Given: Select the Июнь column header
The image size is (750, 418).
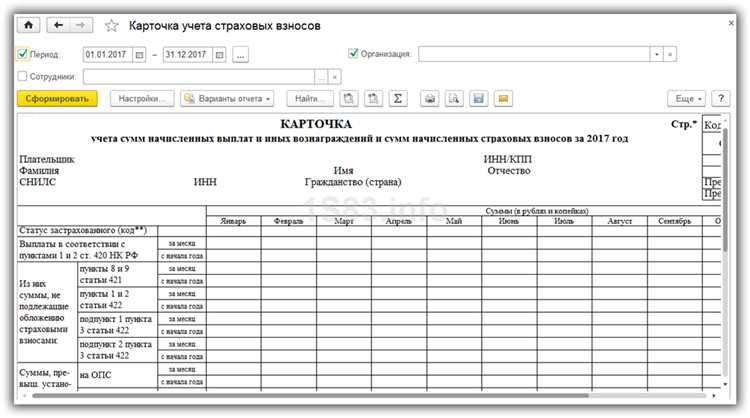Looking at the screenshot, I should pyautogui.click(x=509, y=221).
